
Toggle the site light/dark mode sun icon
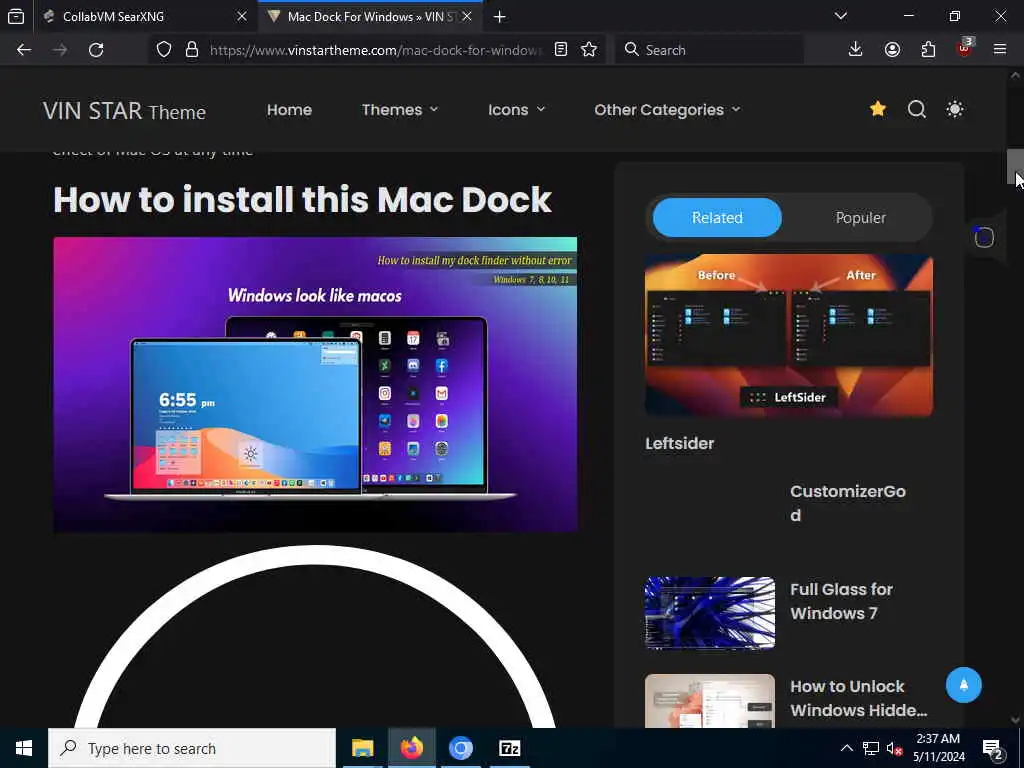[x=955, y=109]
